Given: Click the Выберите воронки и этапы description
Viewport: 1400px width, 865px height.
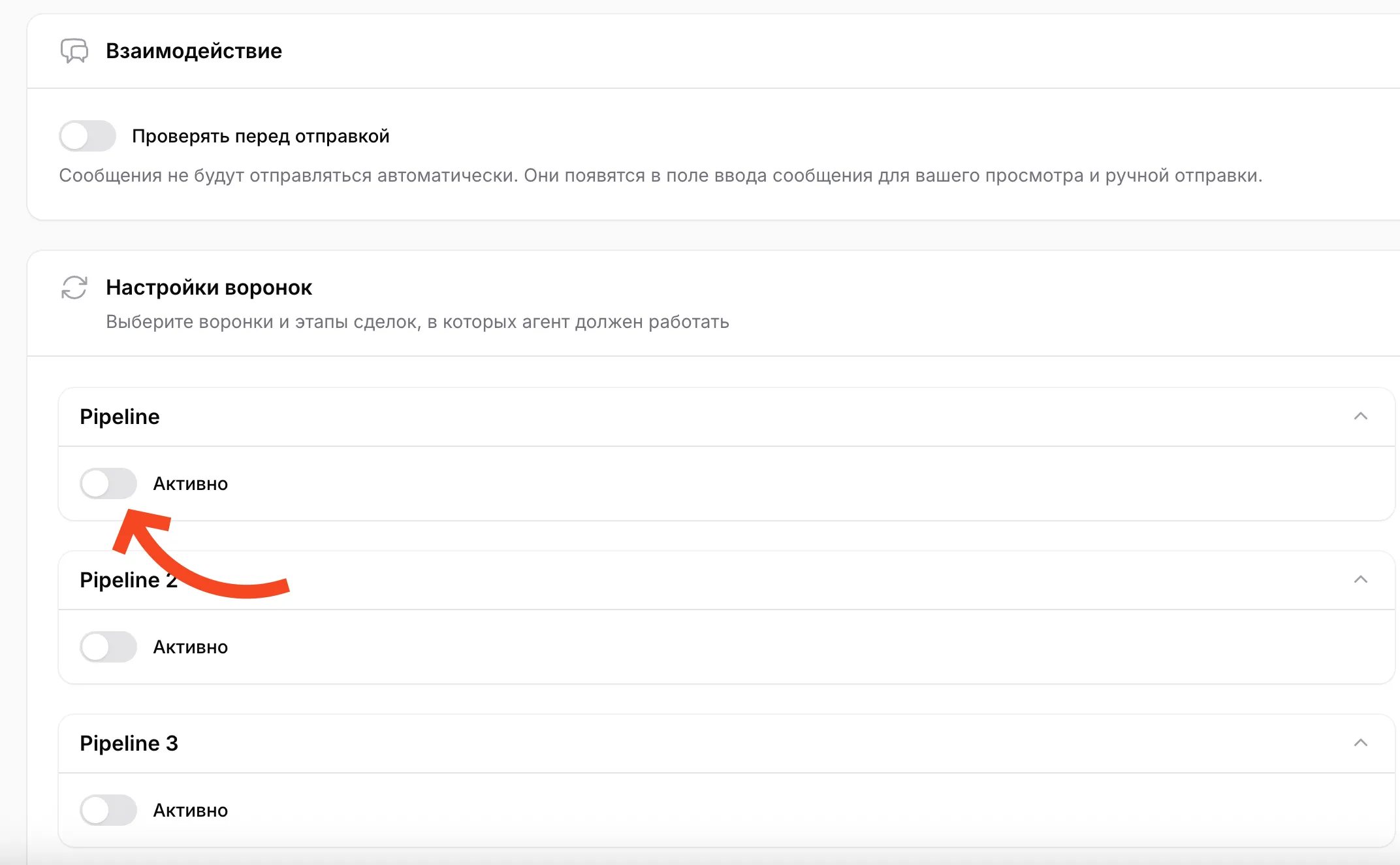Looking at the screenshot, I should tap(417, 322).
